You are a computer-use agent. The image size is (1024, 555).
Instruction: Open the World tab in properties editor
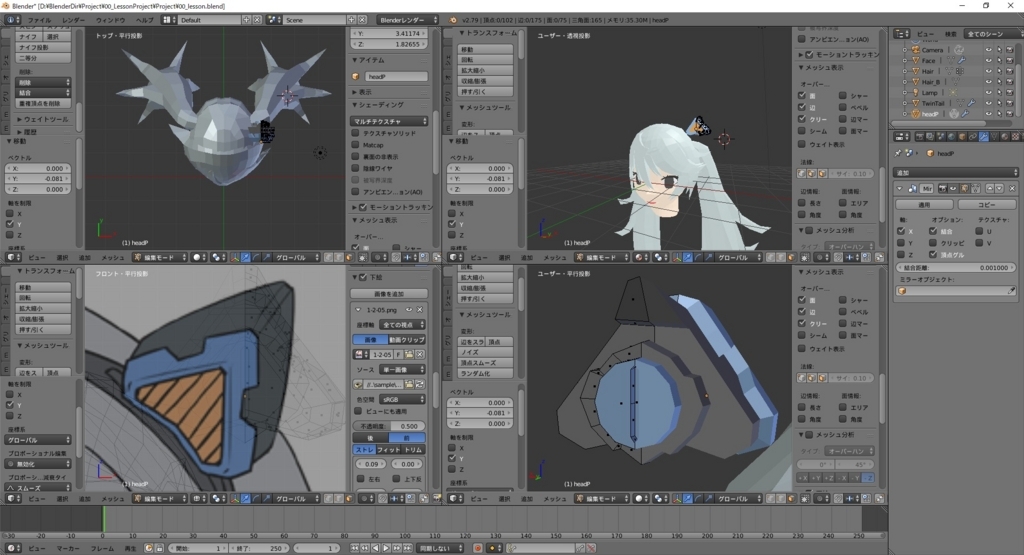pyautogui.click(x=952, y=137)
